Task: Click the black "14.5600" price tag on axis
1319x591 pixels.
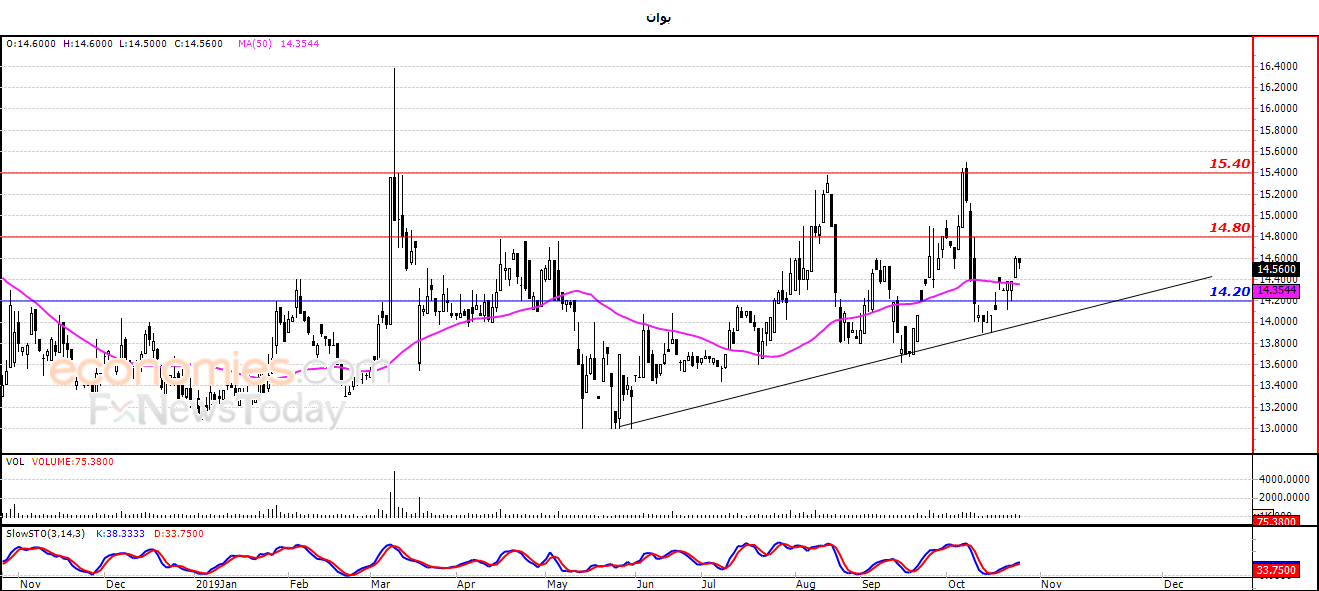Action: click(1276, 269)
